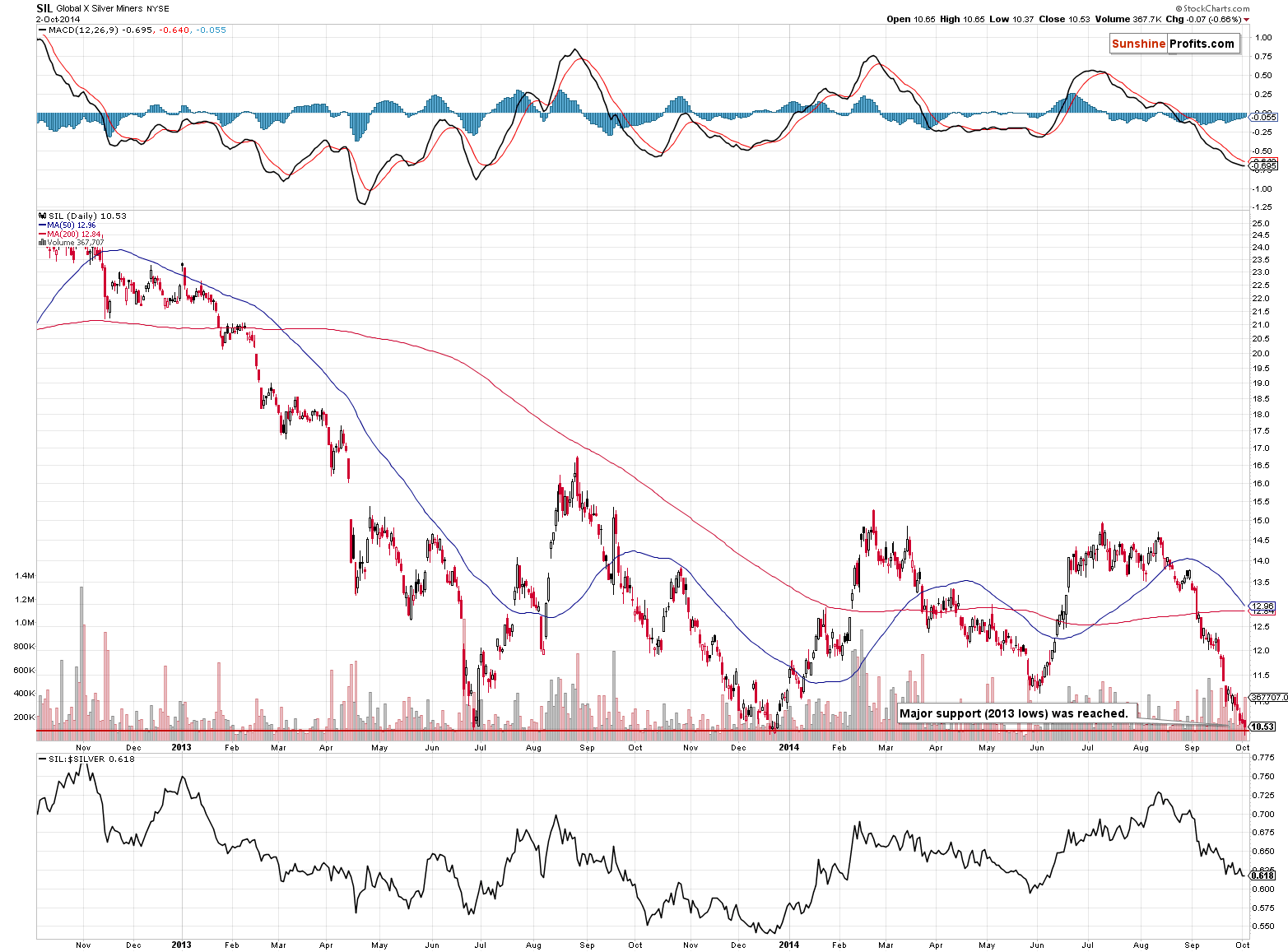Screen dimensions: 1288x952
Task: Click the 200K volume axis label
Action: (x=25, y=717)
